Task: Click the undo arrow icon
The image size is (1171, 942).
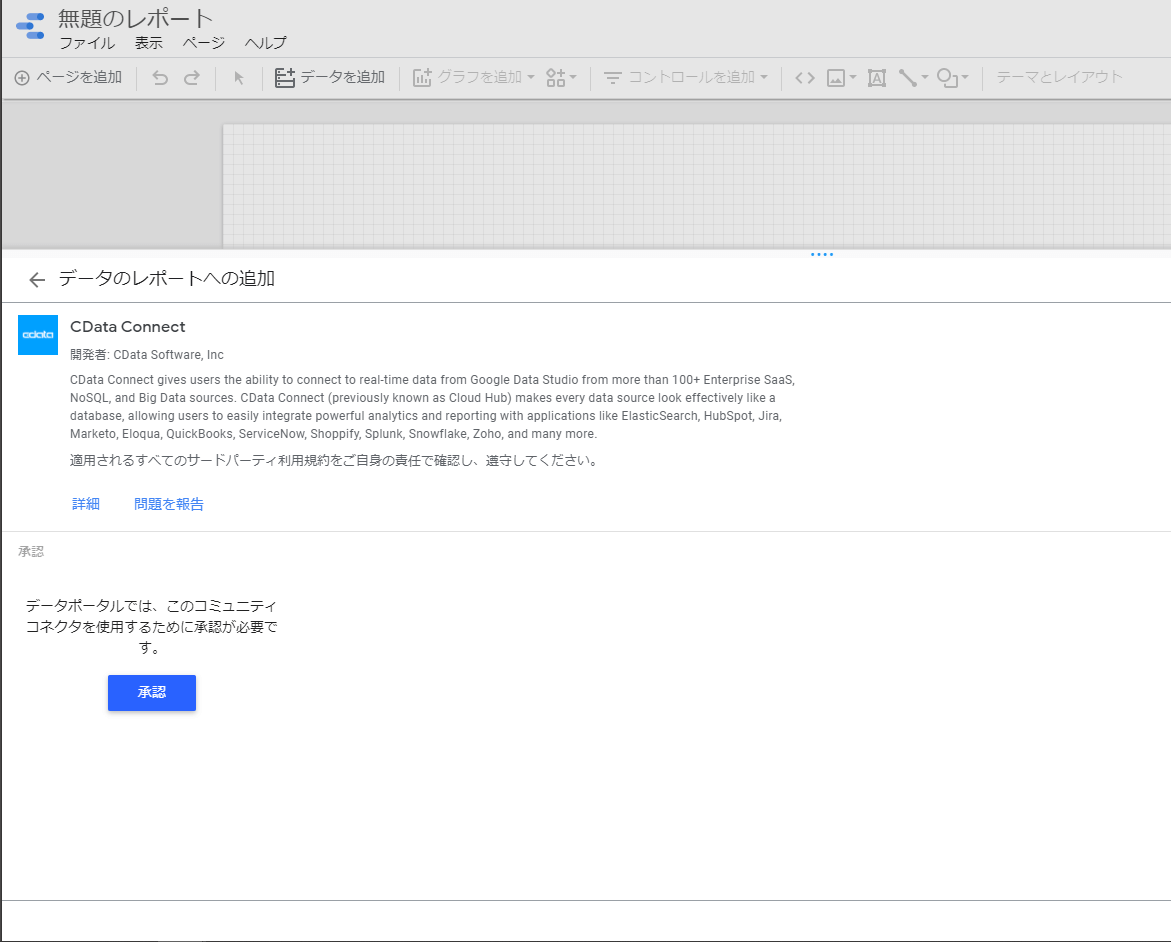Action: click(160, 78)
